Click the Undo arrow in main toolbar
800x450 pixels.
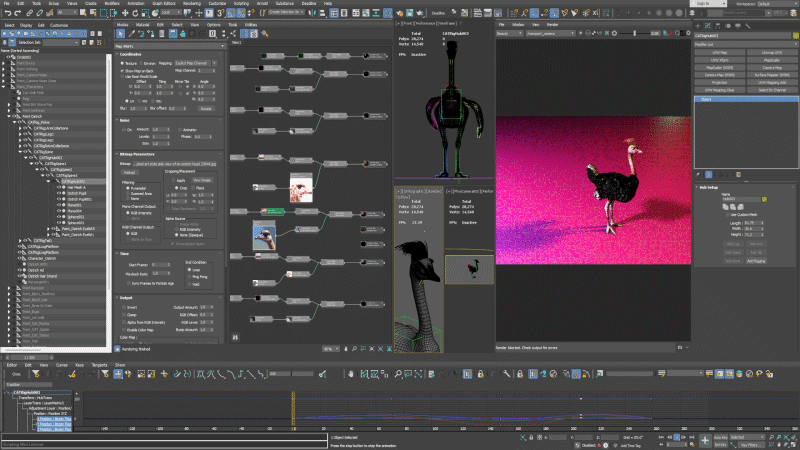(x=6, y=13)
